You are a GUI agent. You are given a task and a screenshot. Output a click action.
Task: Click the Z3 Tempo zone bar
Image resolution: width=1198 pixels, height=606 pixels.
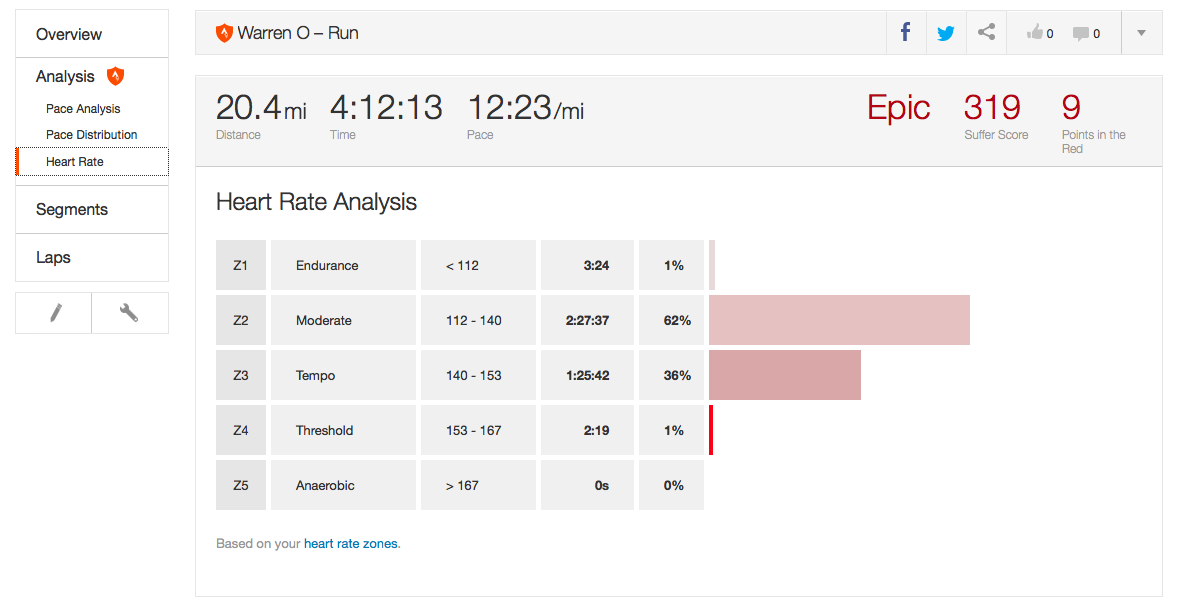coord(785,375)
